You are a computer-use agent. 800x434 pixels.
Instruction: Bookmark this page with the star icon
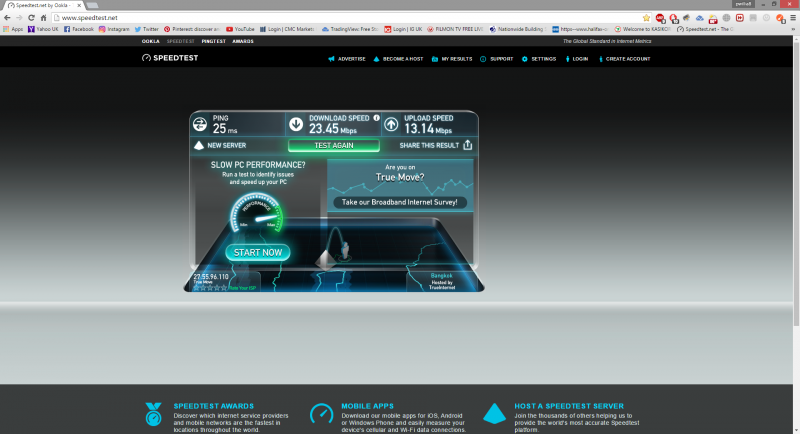[x=646, y=17]
